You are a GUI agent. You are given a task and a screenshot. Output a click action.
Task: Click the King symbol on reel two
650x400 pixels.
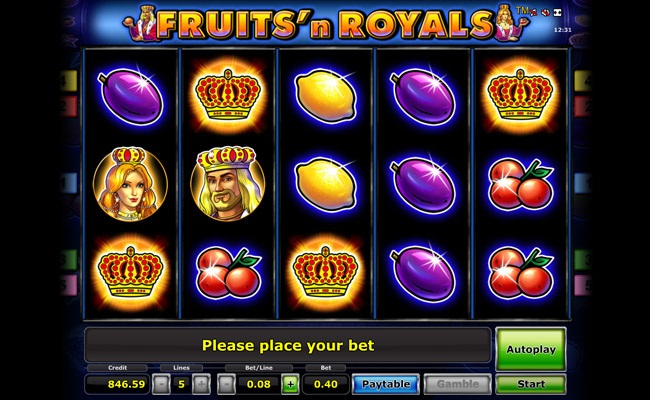[228, 183]
